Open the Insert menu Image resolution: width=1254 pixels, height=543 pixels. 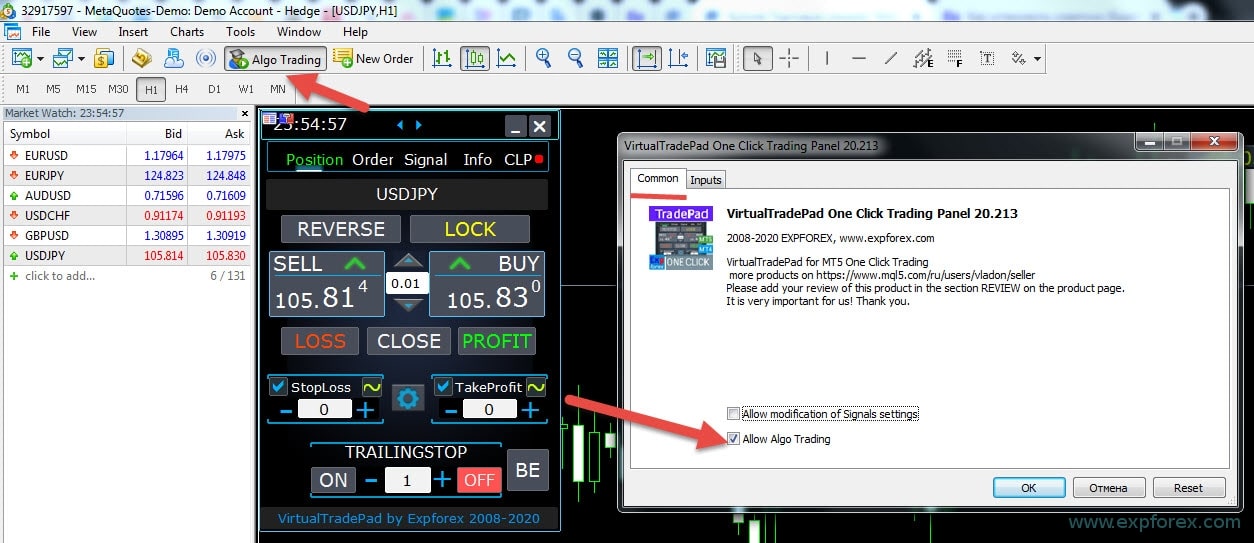click(x=133, y=32)
